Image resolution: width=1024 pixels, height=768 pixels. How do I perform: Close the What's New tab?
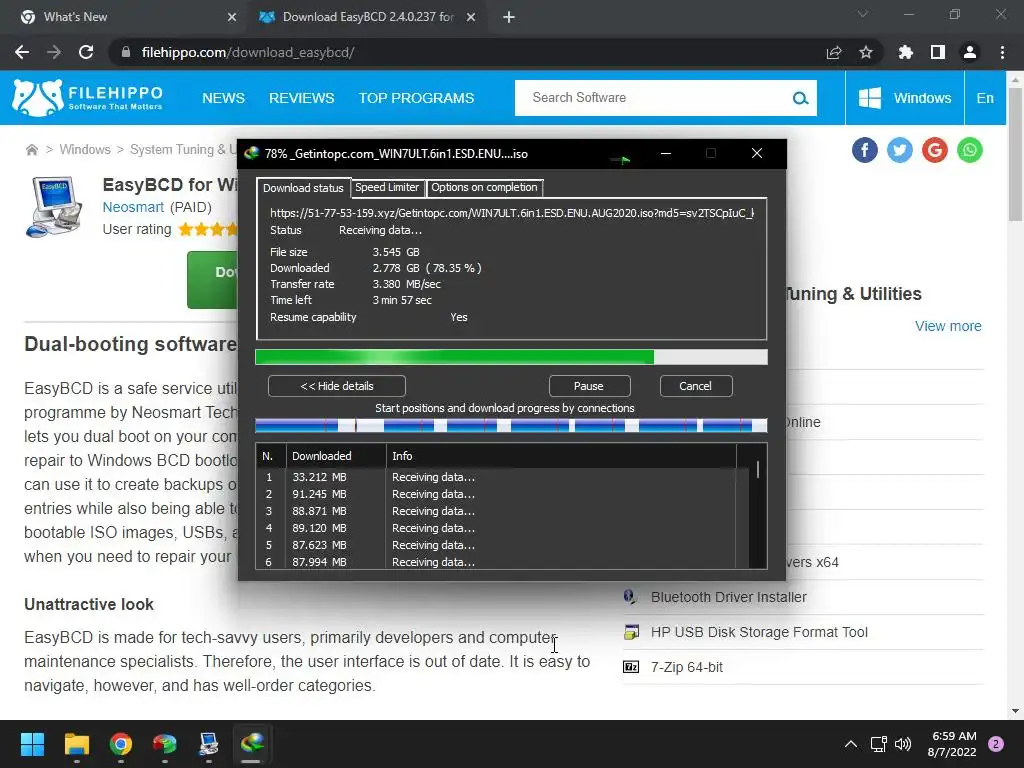(x=231, y=17)
